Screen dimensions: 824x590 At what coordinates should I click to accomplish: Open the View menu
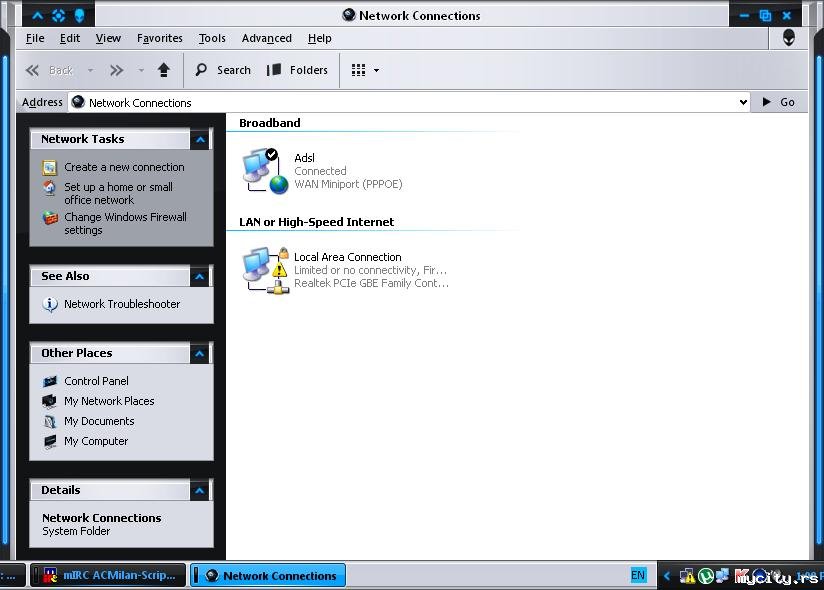[x=108, y=38]
